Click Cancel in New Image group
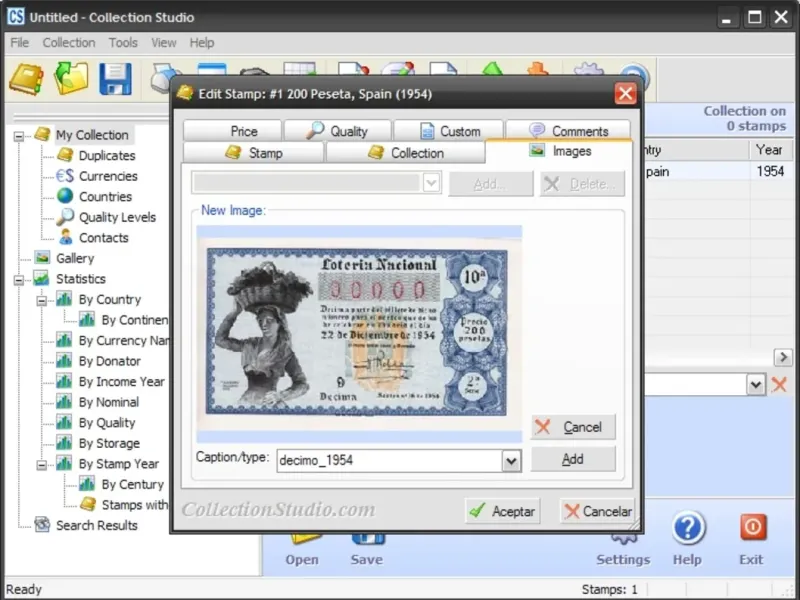This screenshot has width=800, height=600. point(573,427)
